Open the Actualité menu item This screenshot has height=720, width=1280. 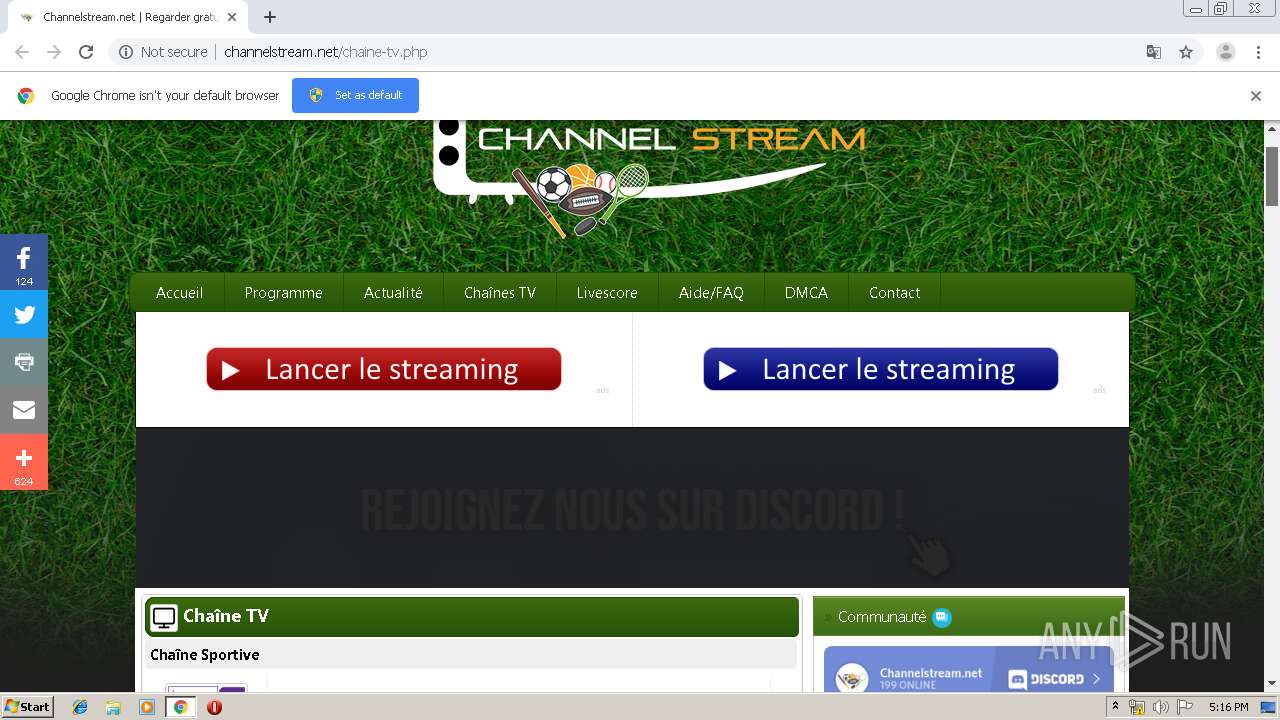(393, 293)
